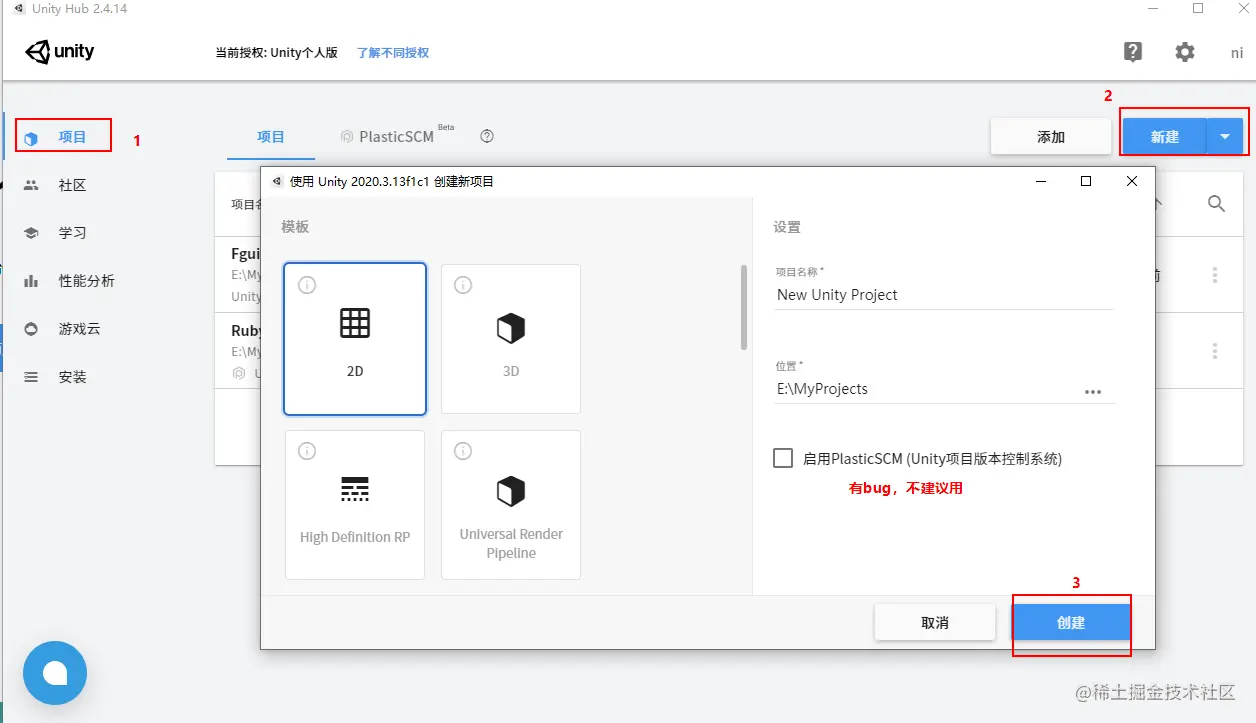Click the 社区 people icon in sidebar
1256x723 pixels.
[31, 185]
